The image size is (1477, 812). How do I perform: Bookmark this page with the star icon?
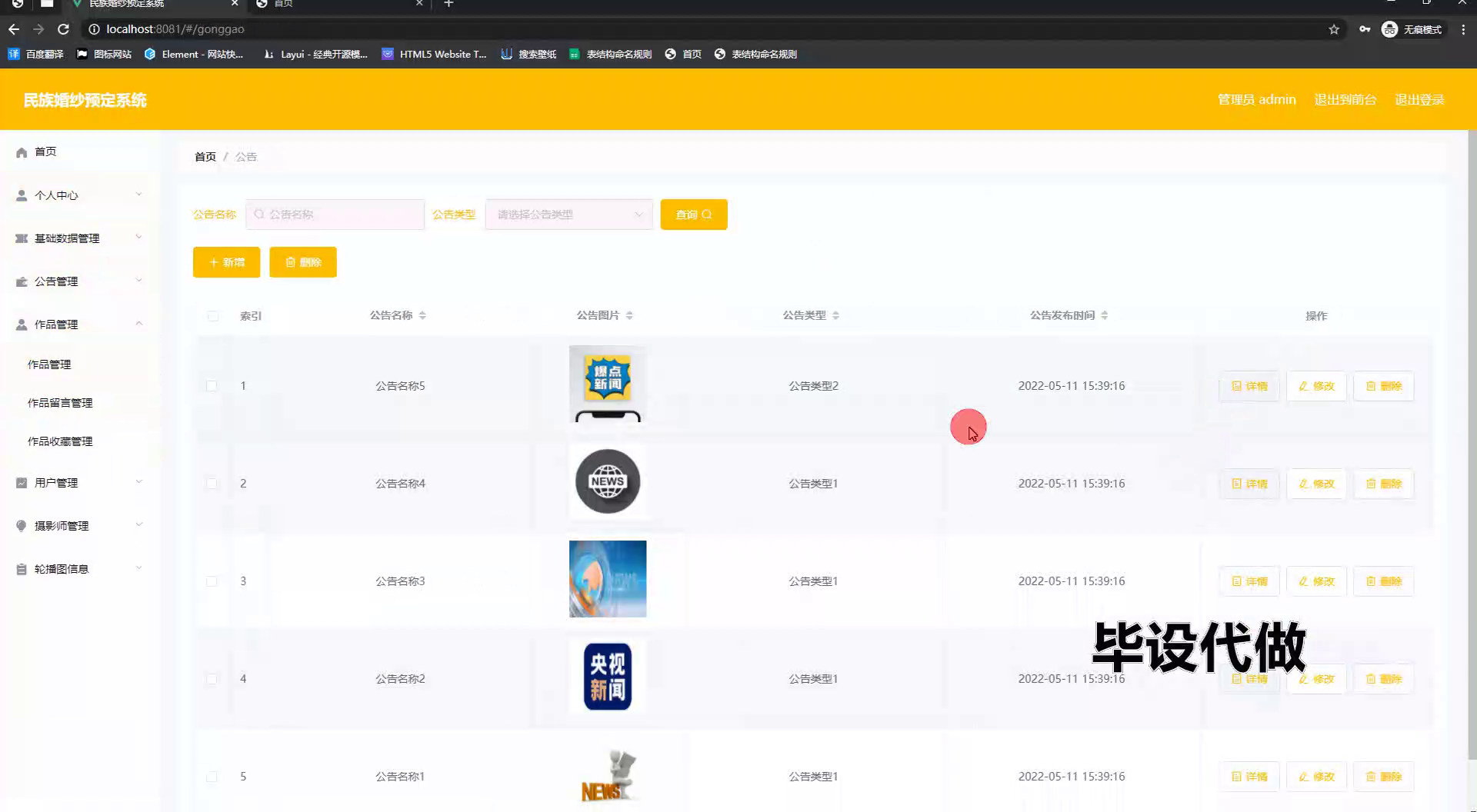[x=1334, y=29]
